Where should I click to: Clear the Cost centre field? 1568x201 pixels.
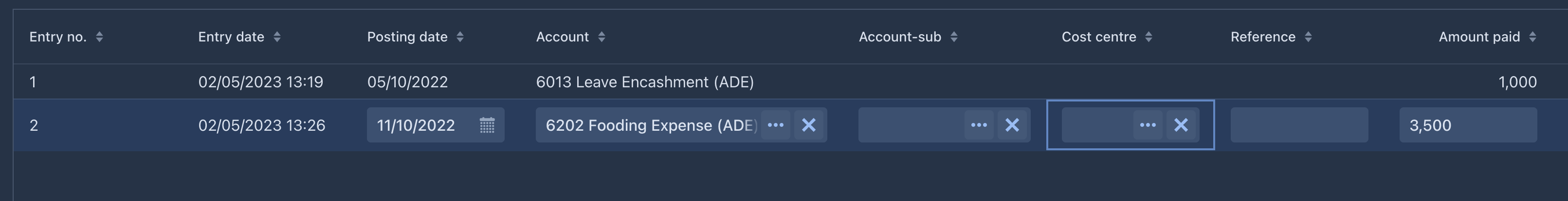[1181, 125]
